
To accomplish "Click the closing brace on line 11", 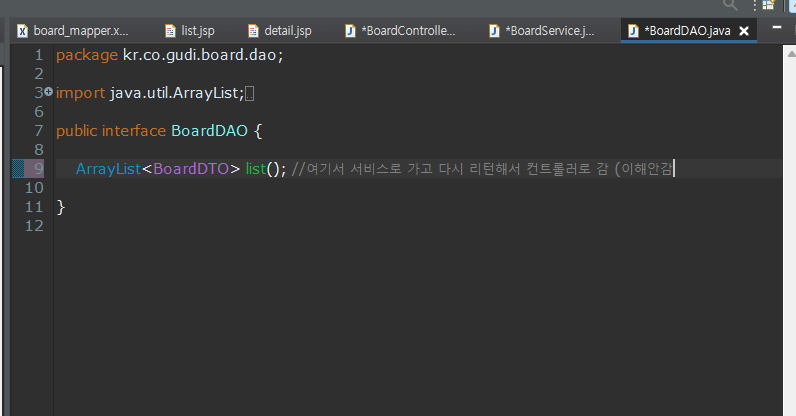I will [x=61, y=207].
